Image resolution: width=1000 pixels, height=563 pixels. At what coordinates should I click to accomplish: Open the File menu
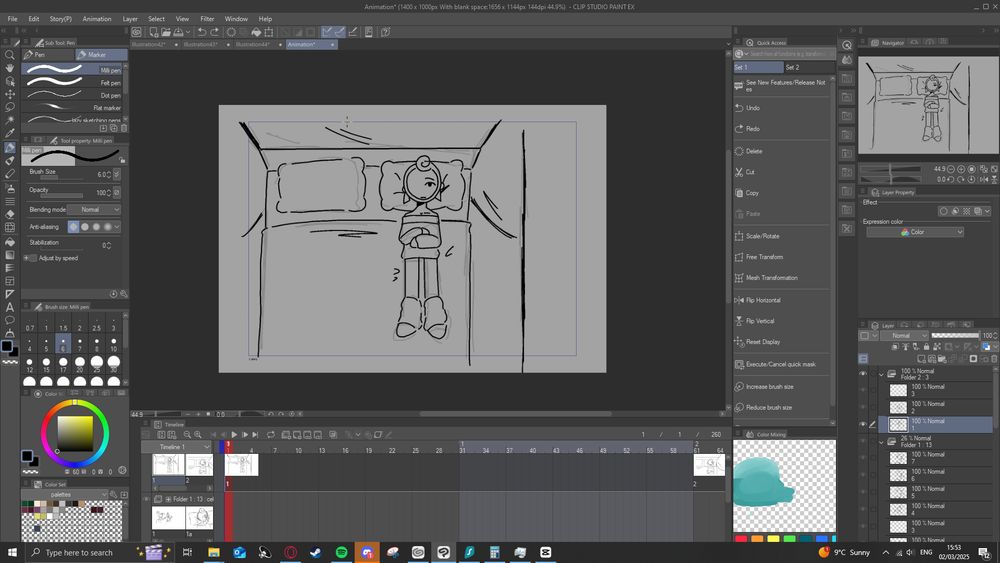tap(13, 18)
